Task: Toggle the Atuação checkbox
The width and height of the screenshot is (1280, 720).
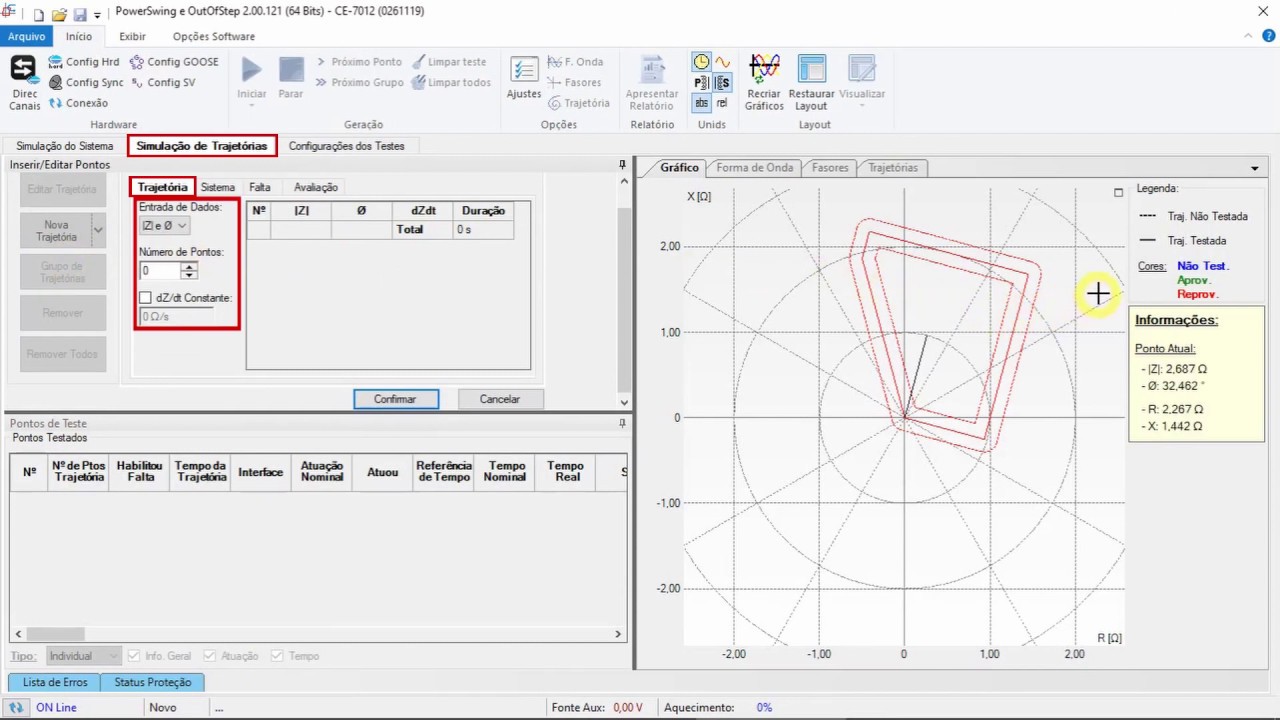Action: (209, 656)
